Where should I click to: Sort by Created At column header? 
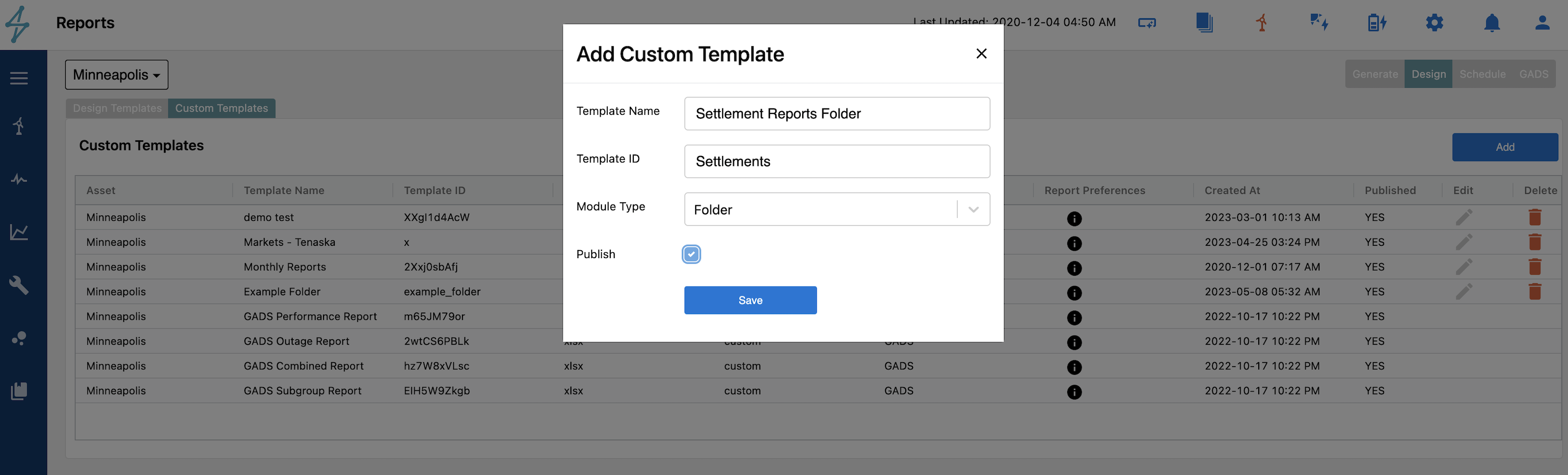click(x=1232, y=190)
